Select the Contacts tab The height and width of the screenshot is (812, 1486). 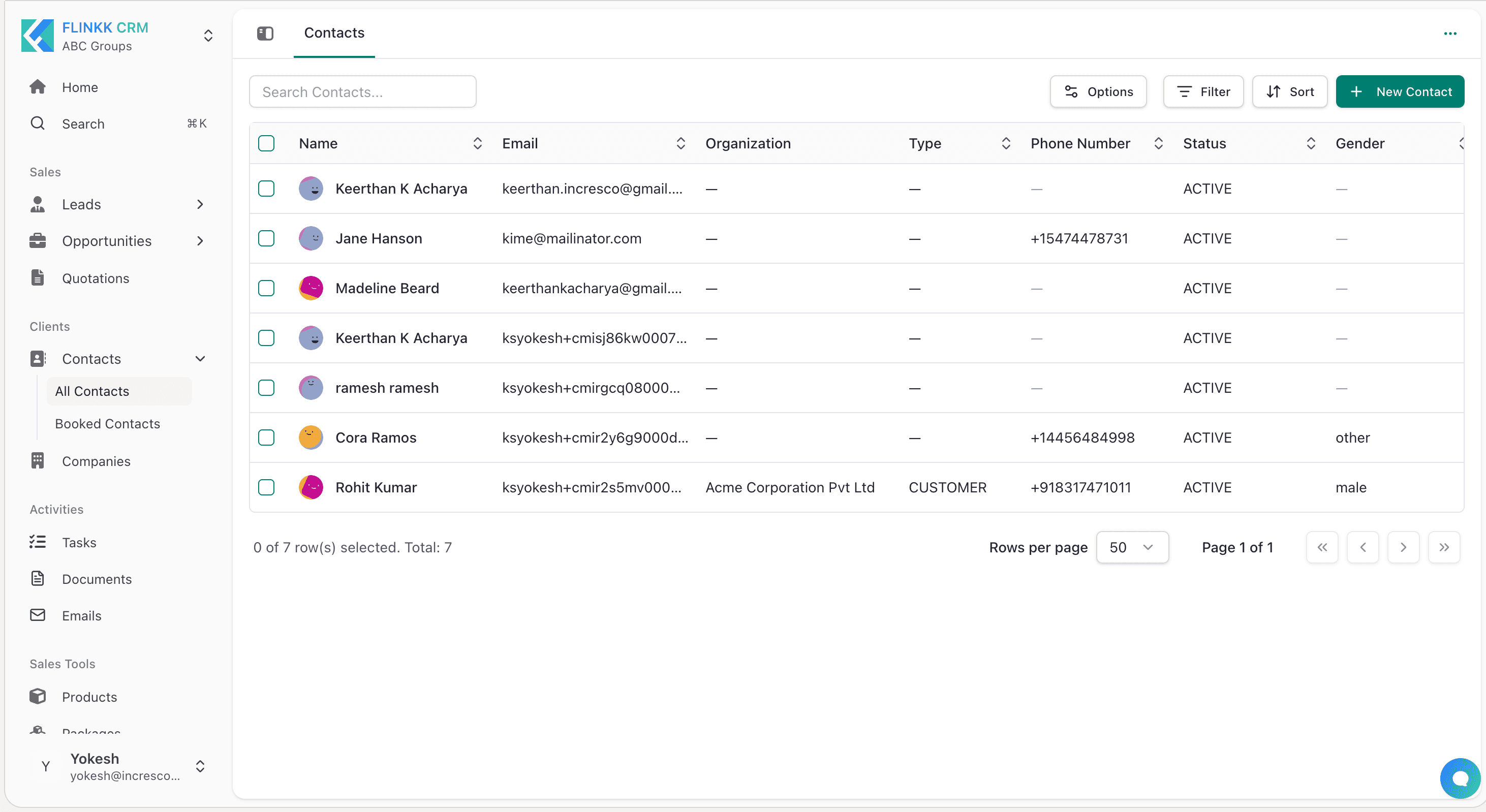[x=334, y=33]
